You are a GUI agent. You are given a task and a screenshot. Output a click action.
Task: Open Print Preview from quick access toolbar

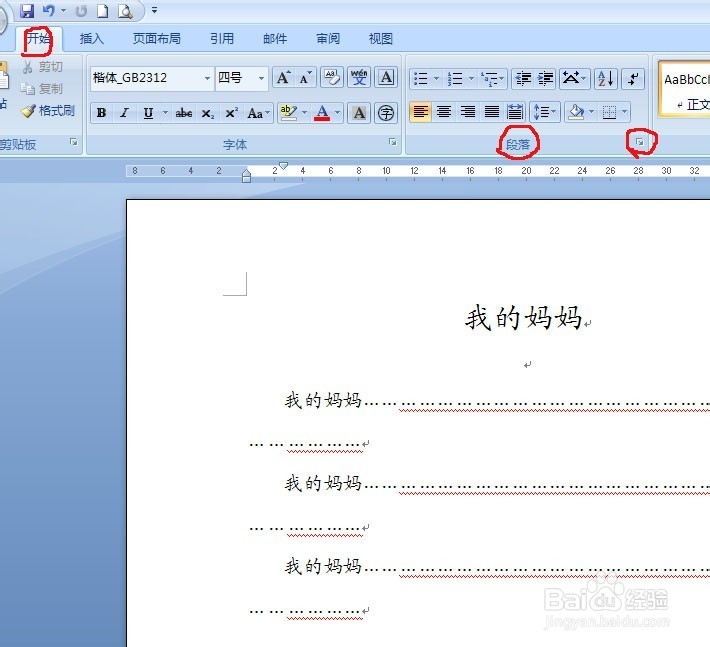[125, 11]
